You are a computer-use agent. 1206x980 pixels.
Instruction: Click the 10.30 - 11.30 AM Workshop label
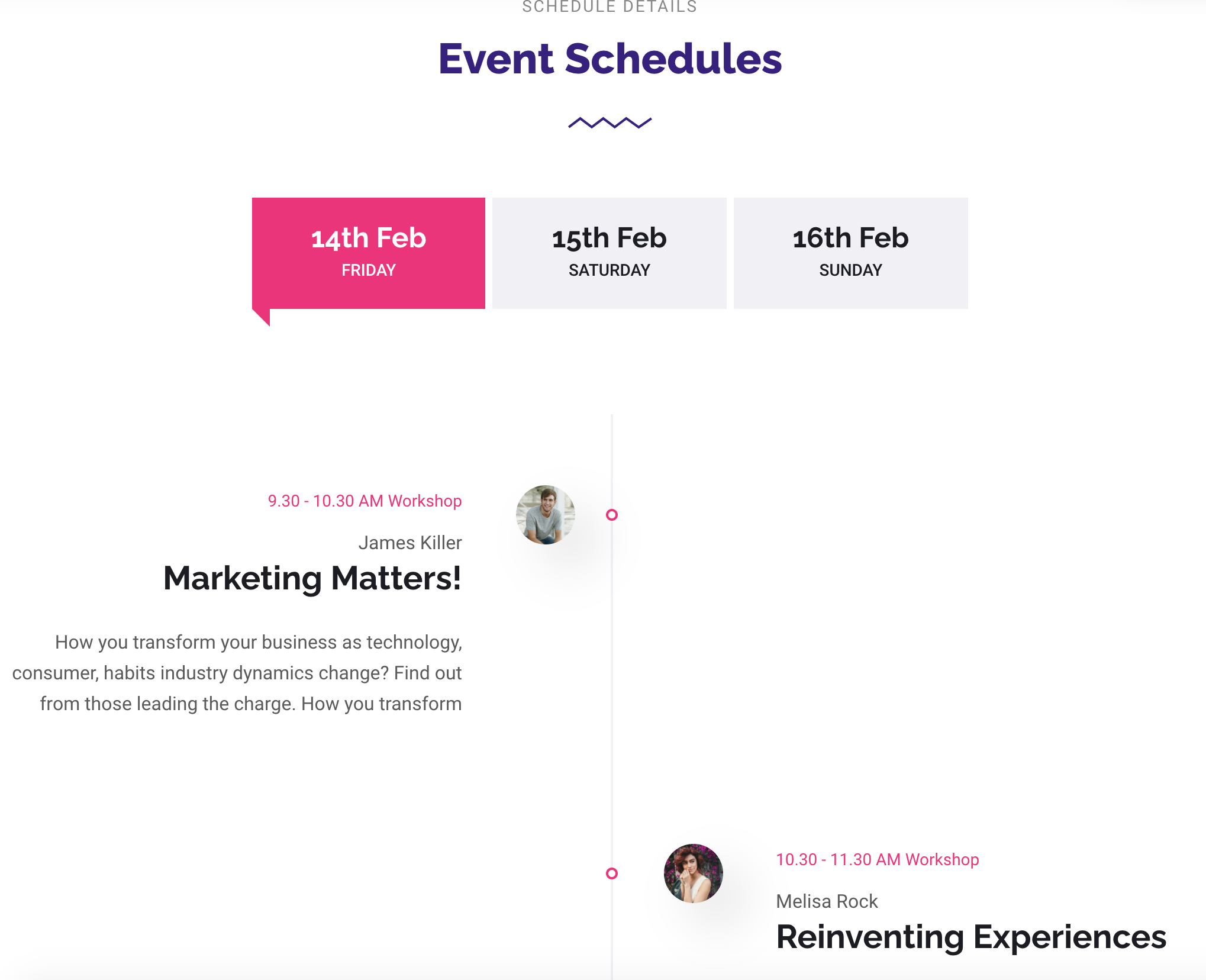point(877,860)
